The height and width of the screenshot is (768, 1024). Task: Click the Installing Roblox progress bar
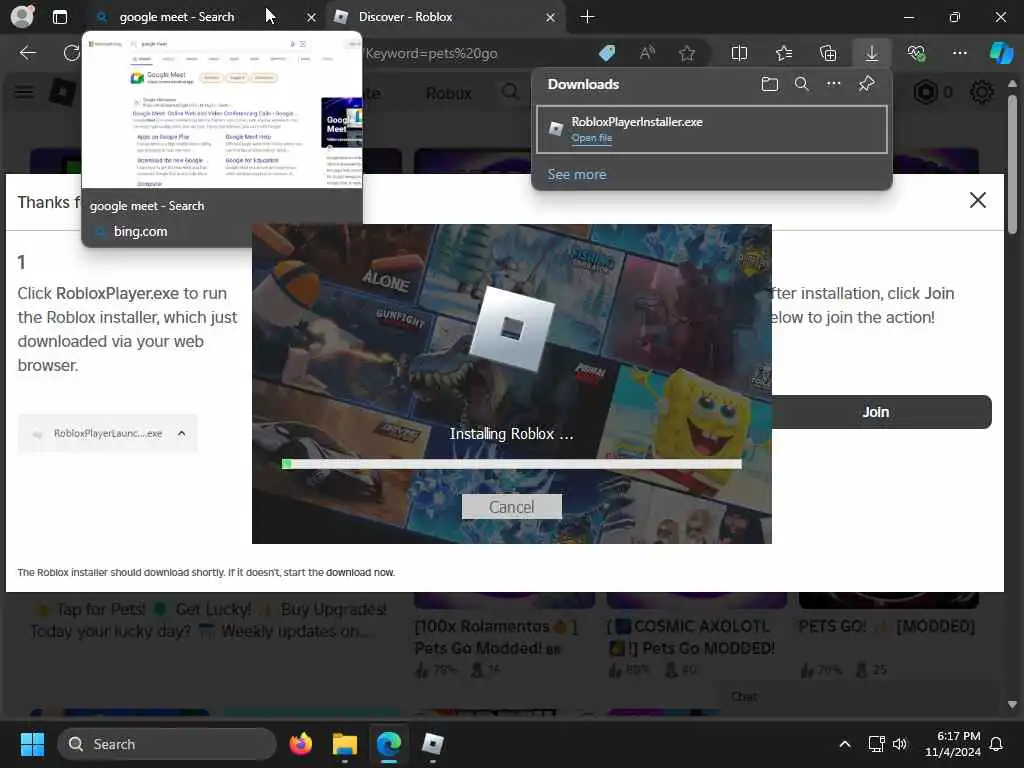point(511,464)
